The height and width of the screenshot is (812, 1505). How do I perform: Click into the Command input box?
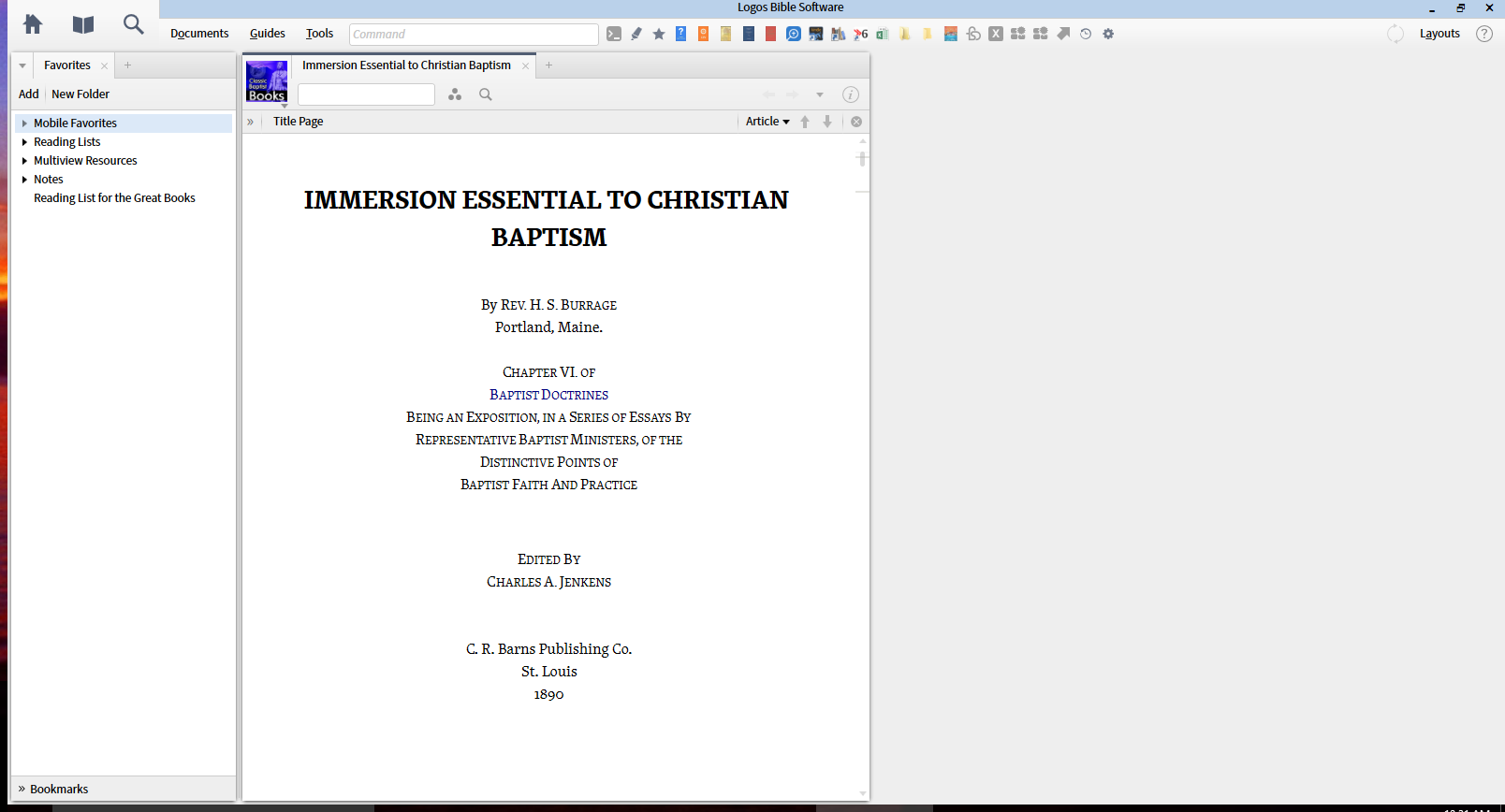[474, 35]
